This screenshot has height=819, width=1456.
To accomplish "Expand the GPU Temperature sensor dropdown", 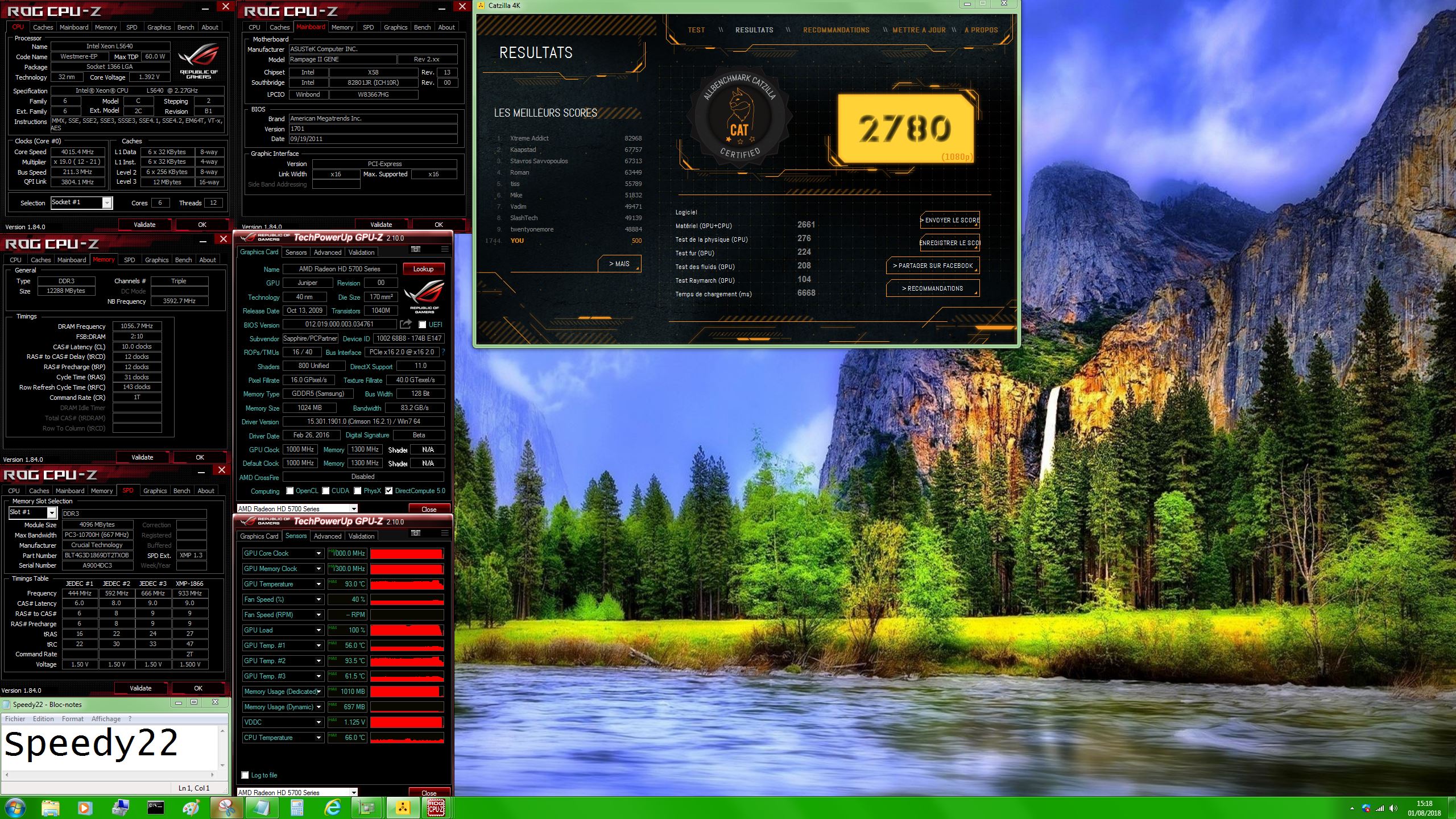I will pyautogui.click(x=318, y=584).
